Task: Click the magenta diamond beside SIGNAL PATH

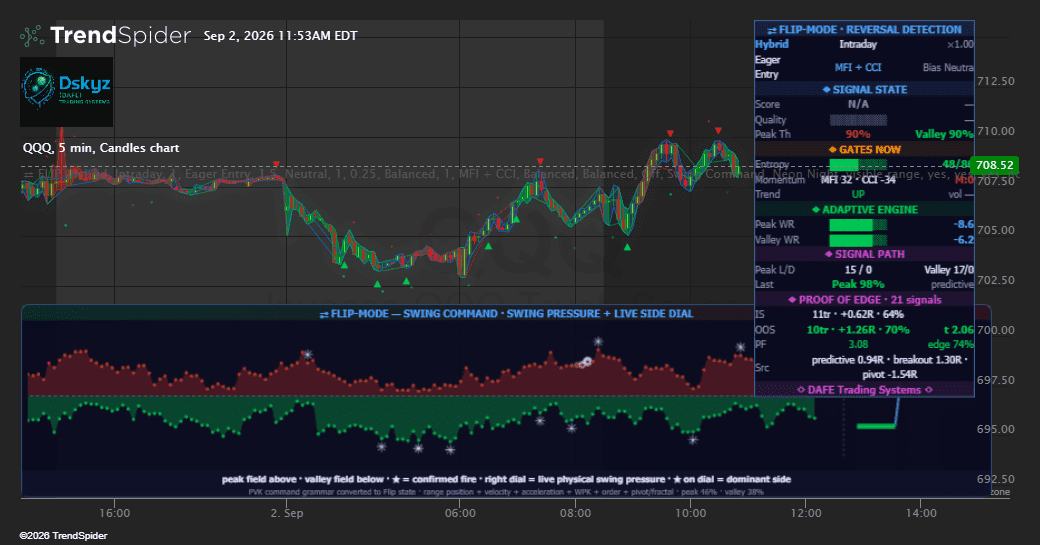Action: pos(828,254)
